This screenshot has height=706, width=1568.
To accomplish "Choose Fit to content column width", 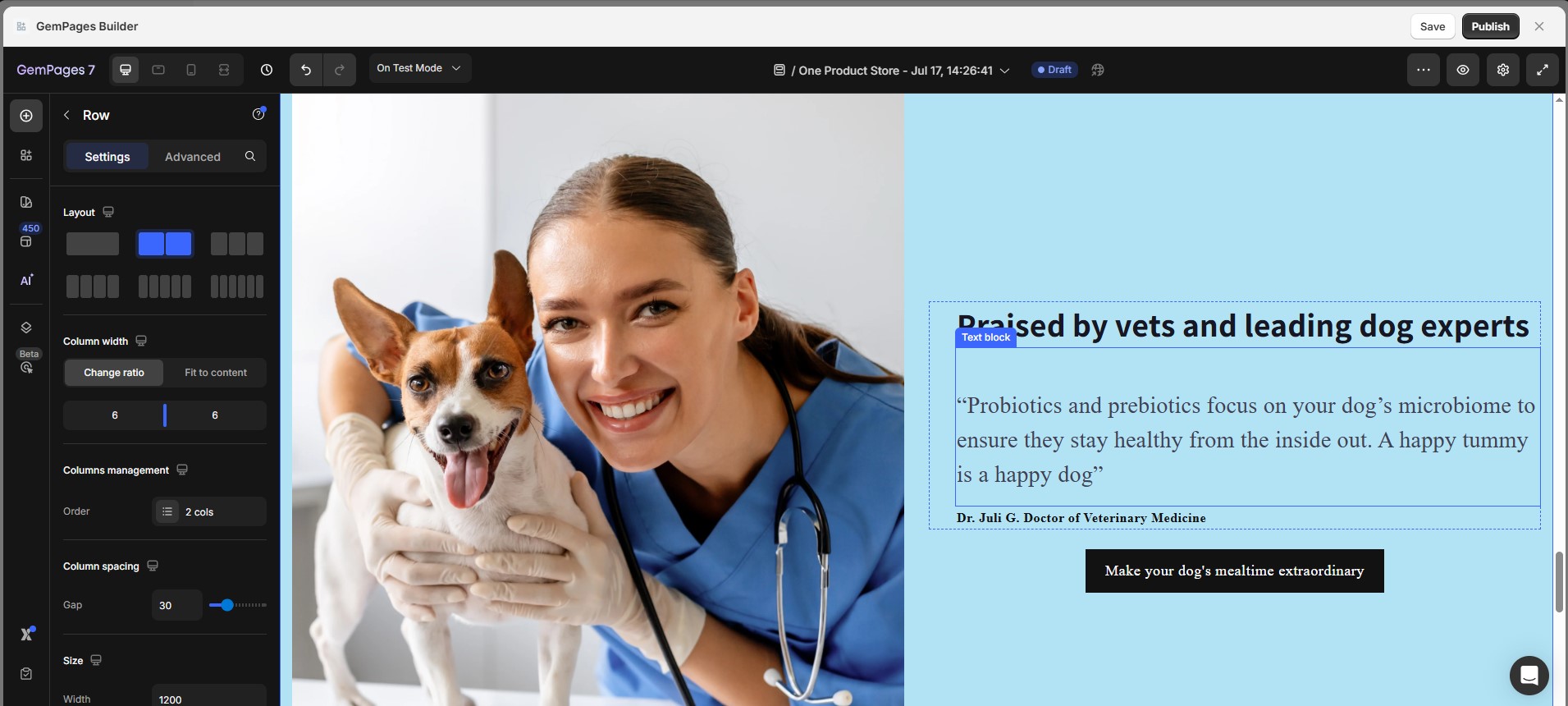I will click(x=216, y=372).
